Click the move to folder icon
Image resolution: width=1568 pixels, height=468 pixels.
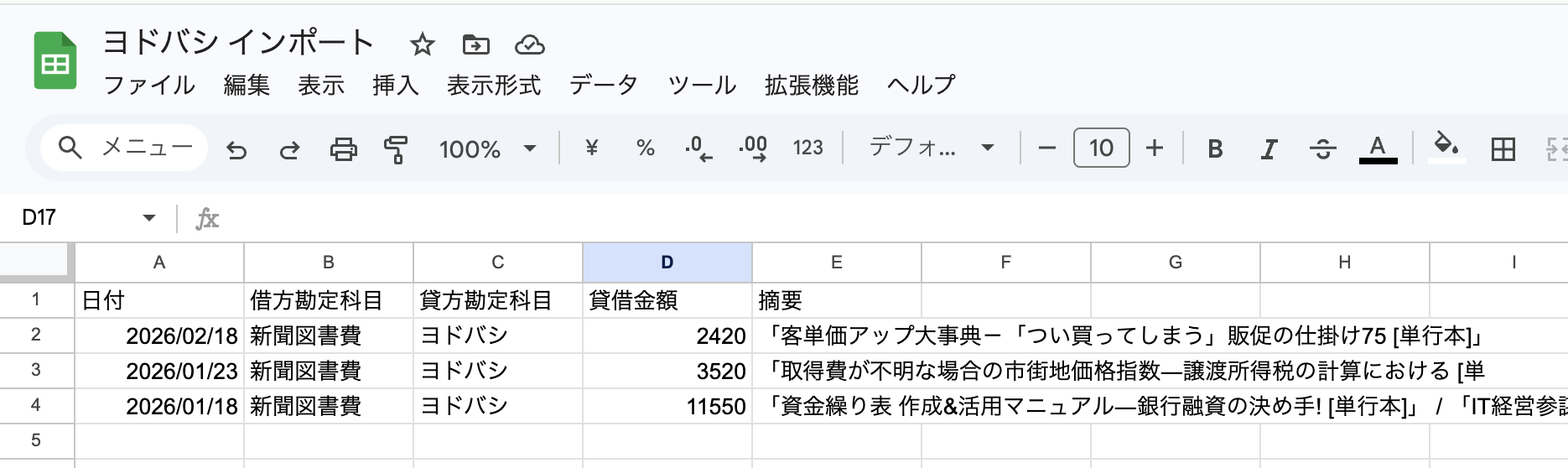(x=475, y=44)
